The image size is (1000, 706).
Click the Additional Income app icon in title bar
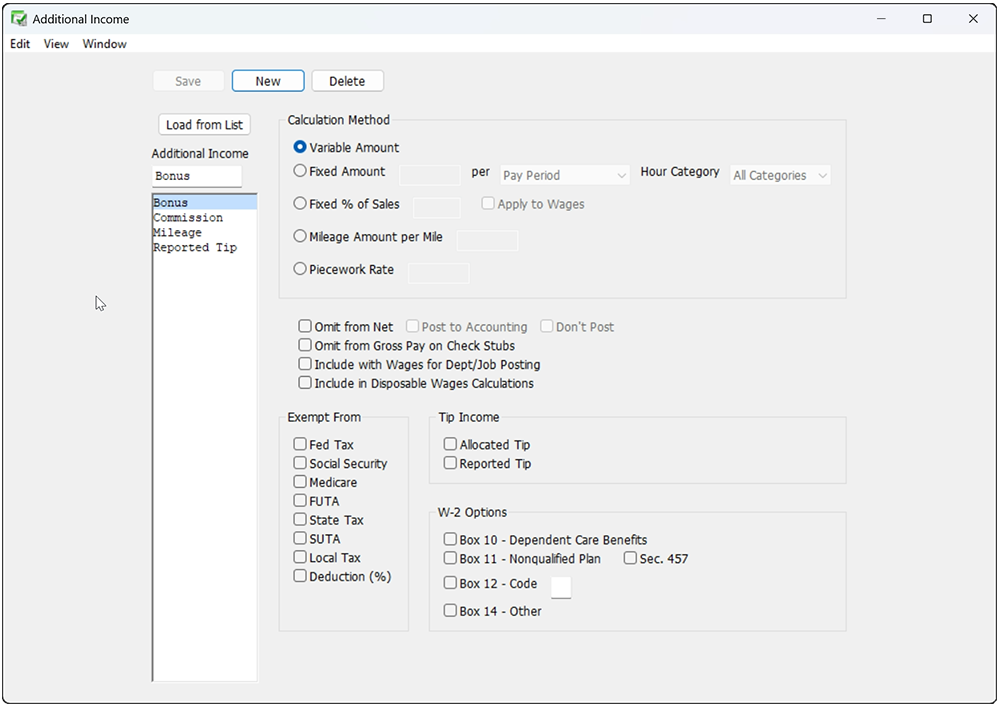pyautogui.click(x=18, y=18)
